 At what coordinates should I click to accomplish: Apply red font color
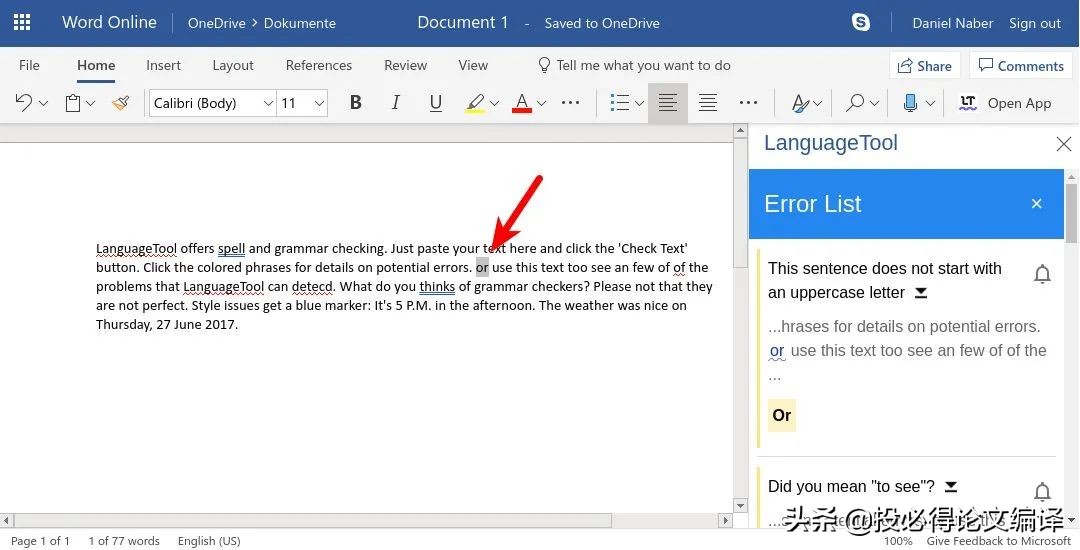coord(522,103)
